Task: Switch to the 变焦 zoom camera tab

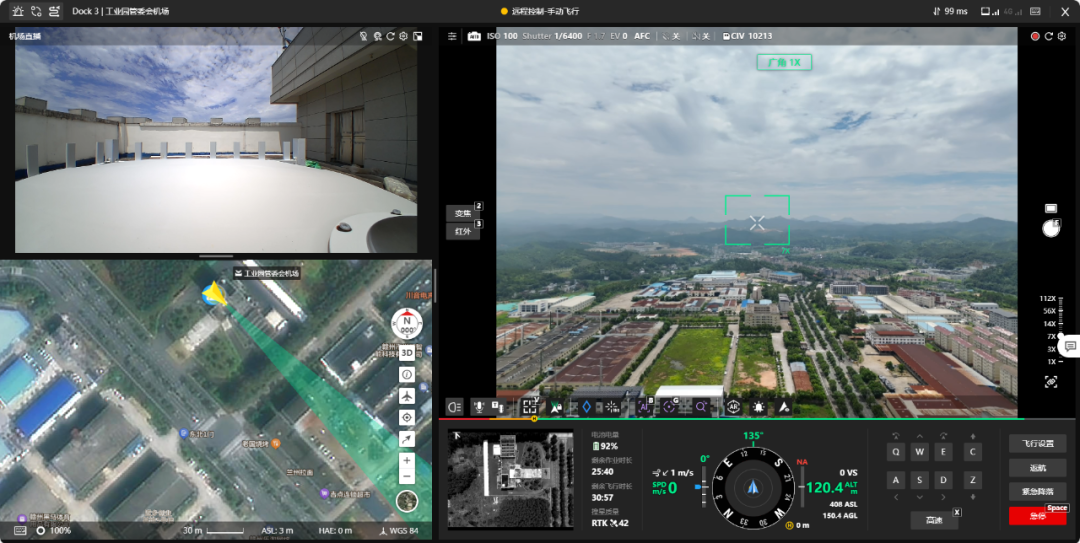Action: tap(463, 213)
